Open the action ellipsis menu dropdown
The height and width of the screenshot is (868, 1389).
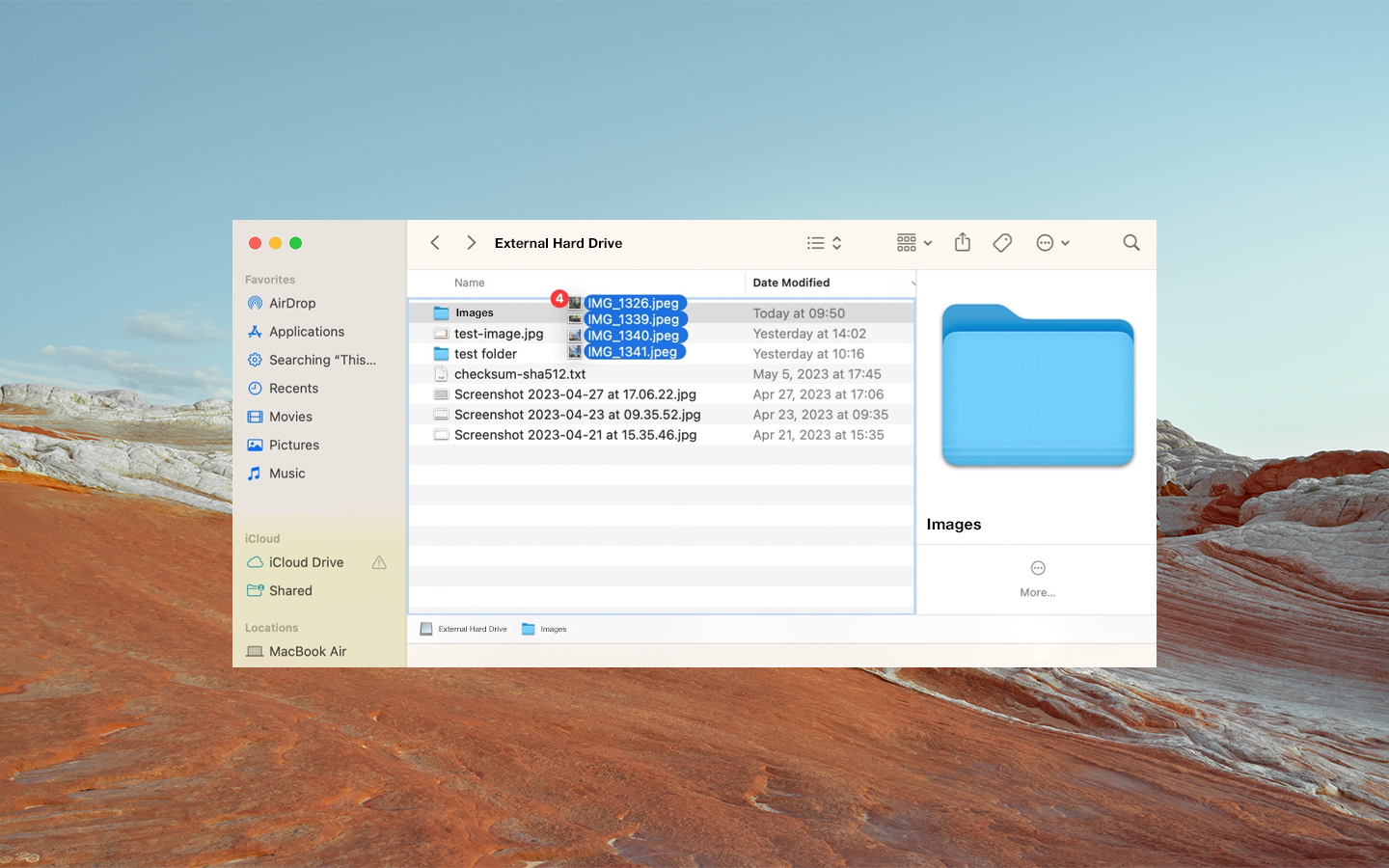click(x=1052, y=243)
